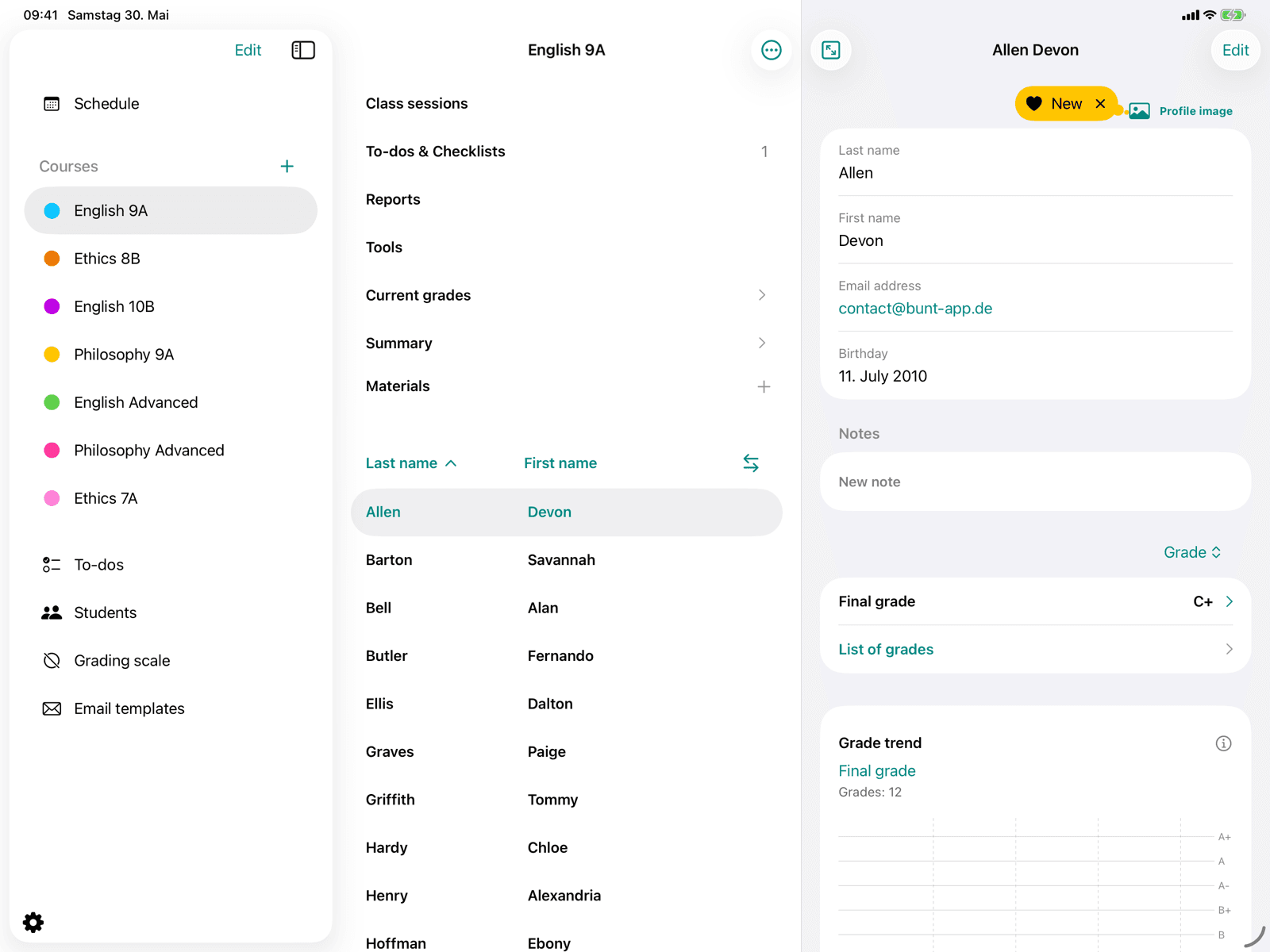The width and height of the screenshot is (1270, 952).
Task: Select student Hardy Chloe
Action: 567,847
